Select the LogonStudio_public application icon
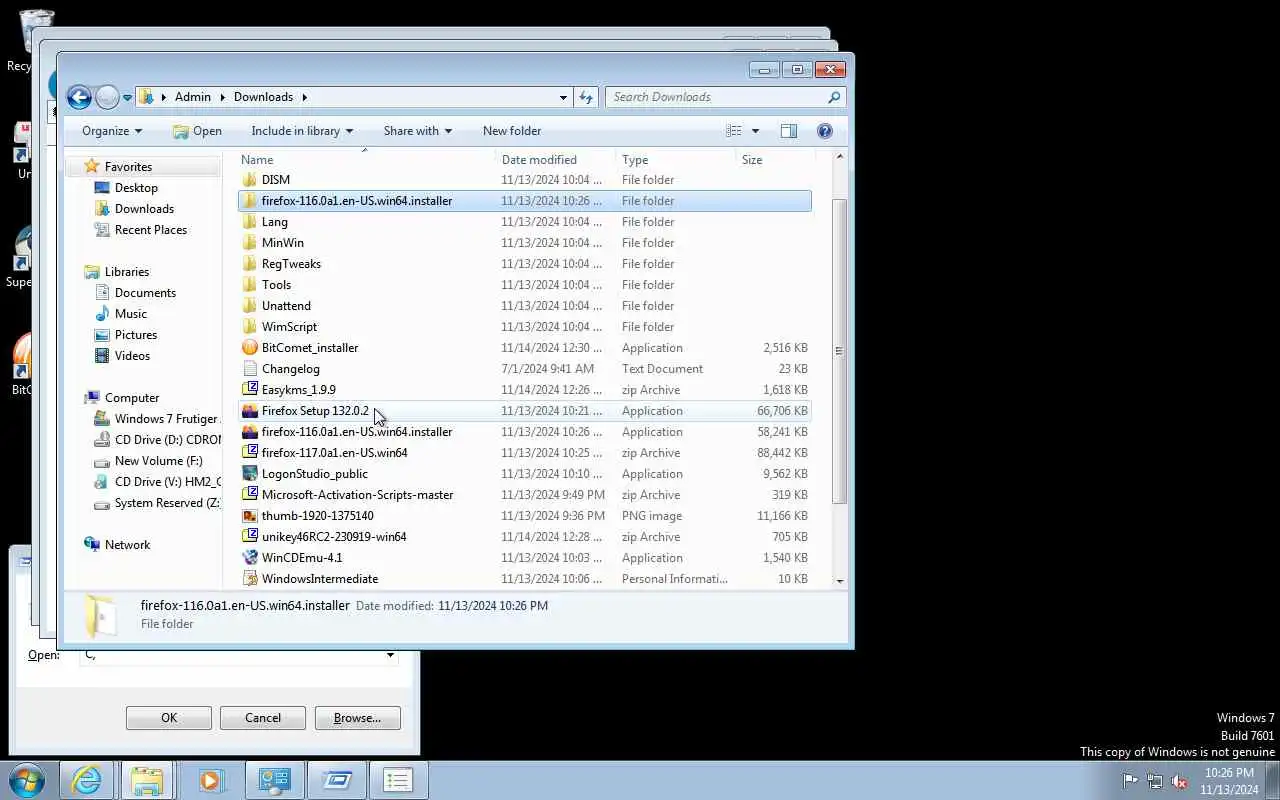This screenshot has width=1280, height=800. click(x=250, y=474)
